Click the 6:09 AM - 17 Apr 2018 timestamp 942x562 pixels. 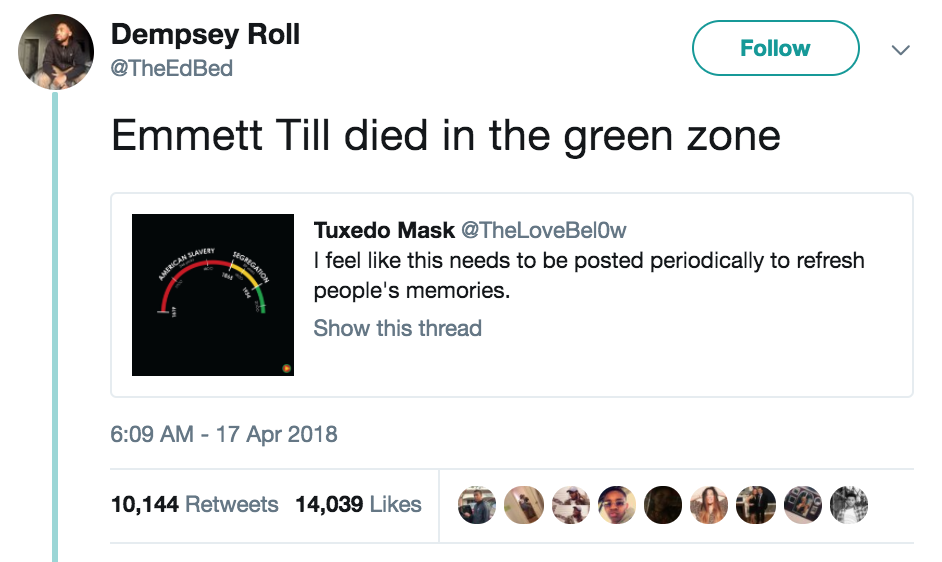(224, 435)
